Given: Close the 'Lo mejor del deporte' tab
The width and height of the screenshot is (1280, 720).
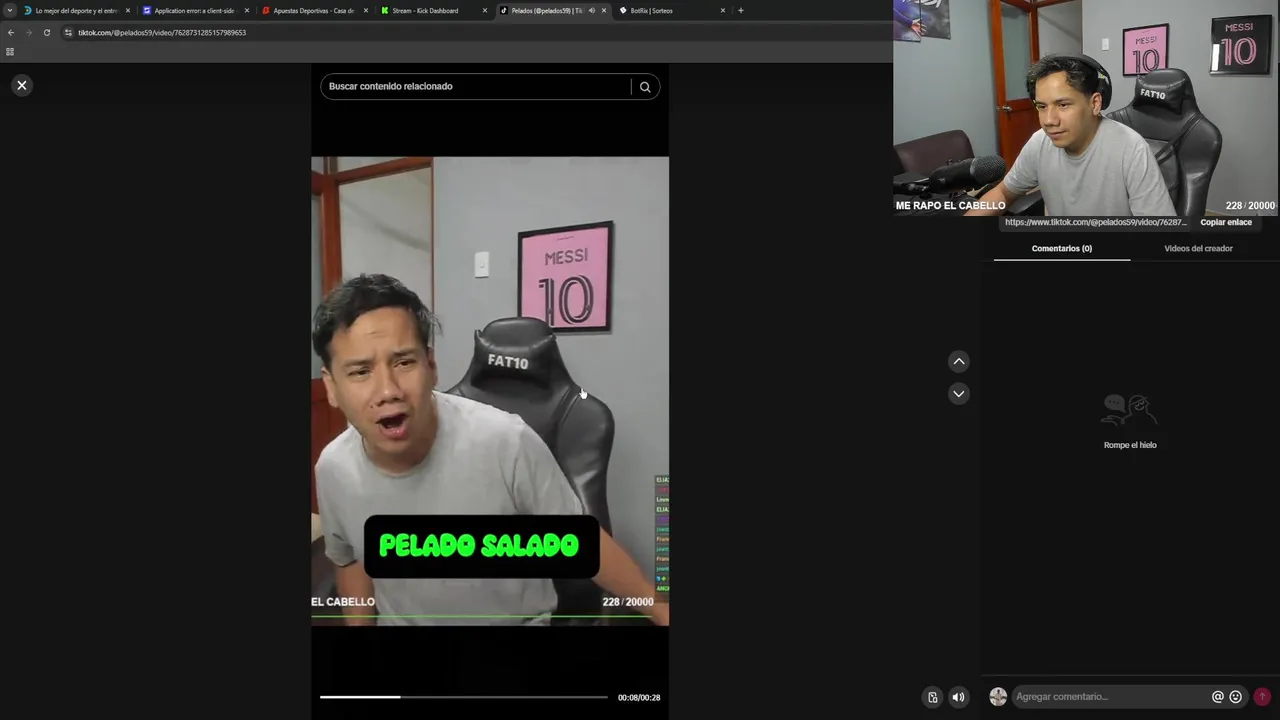Looking at the screenshot, I should click(128, 10).
